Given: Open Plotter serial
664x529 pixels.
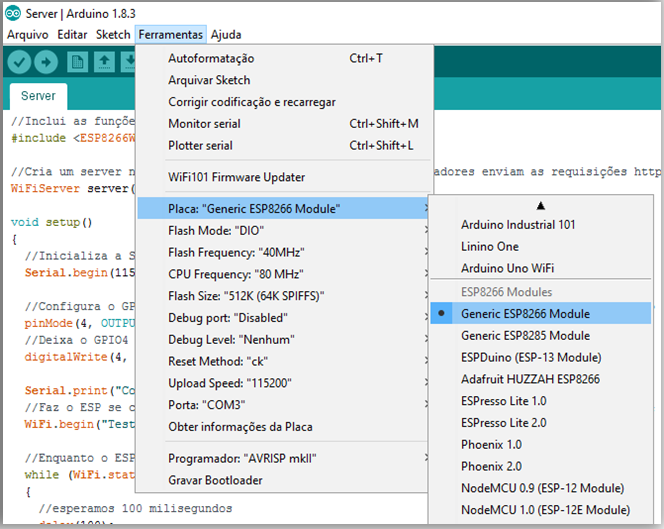Looking at the screenshot, I should tap(285, 146).
